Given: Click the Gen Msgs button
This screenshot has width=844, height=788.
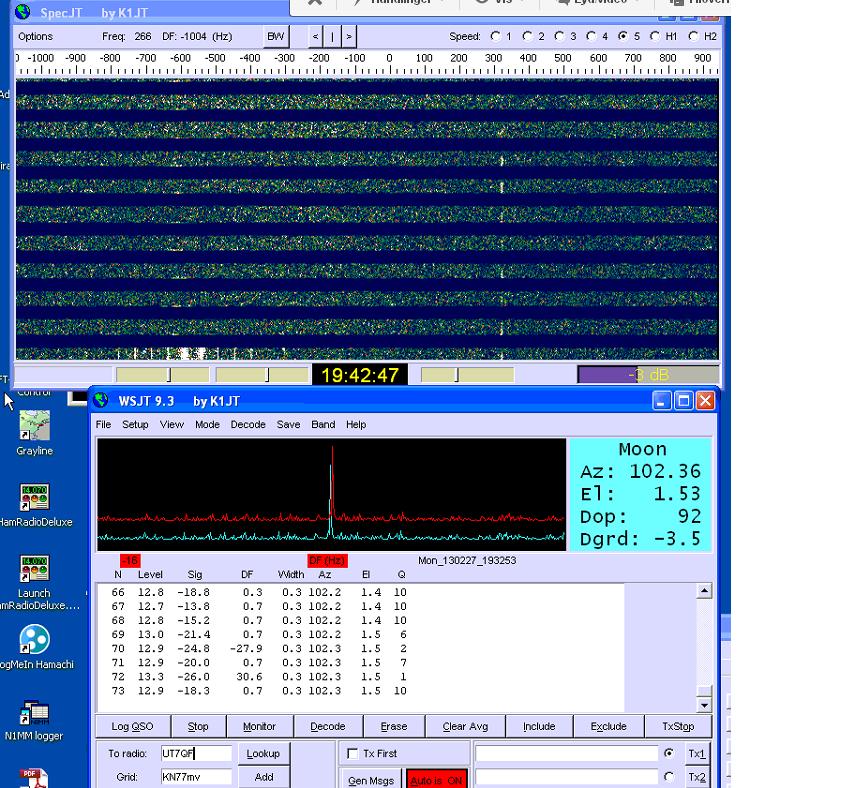Looking at the screenshot, I should (371, 779).
